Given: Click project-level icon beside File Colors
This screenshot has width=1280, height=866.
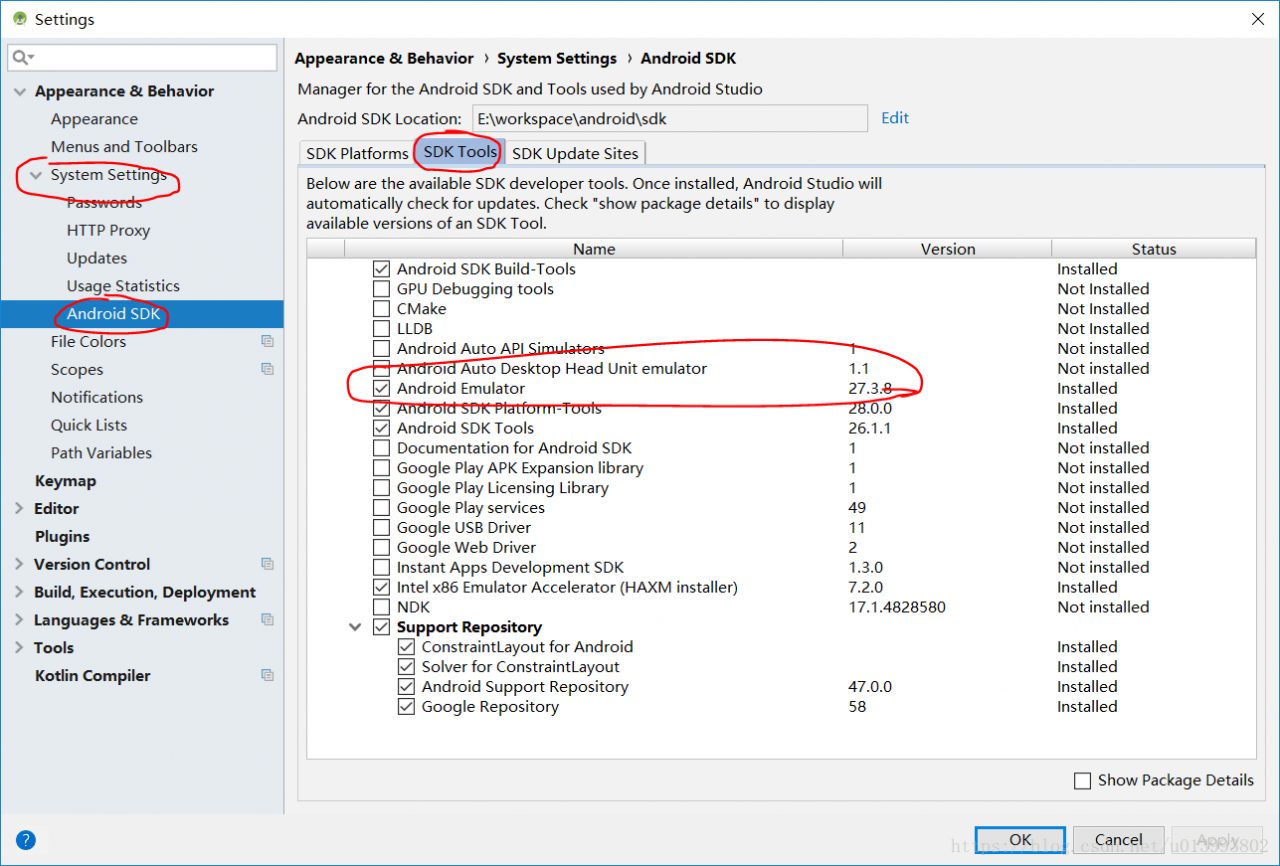Looking at the screenshot, I should click(x=267, y=341).
